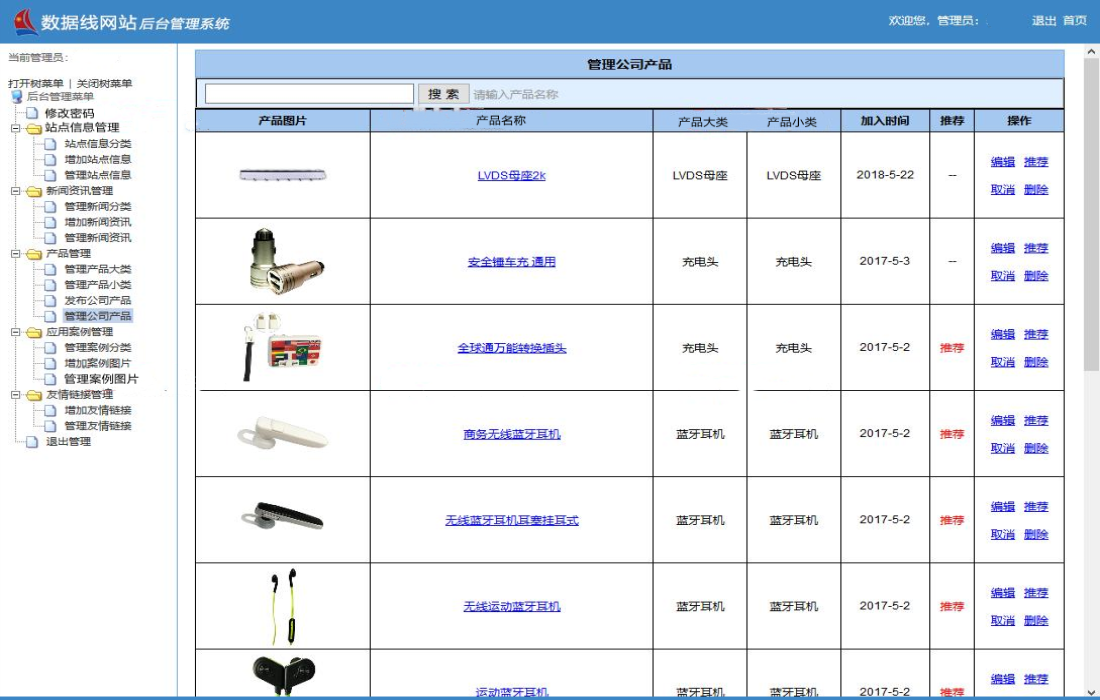Click the folder icon beside 友情链接管理

click(x=34, y=396)
